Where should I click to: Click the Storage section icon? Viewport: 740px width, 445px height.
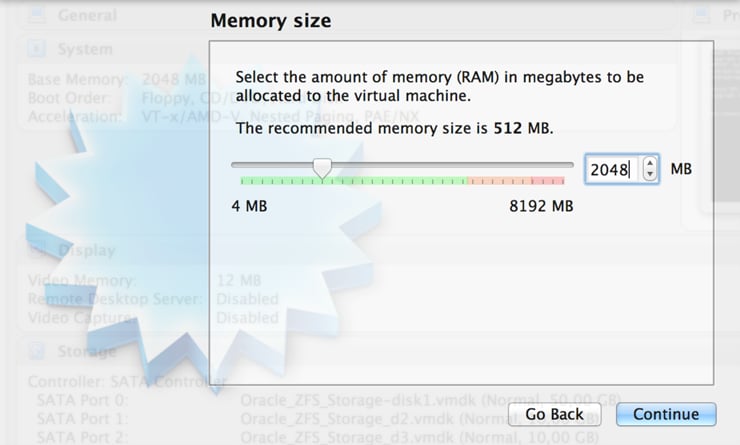click(37, 351)
